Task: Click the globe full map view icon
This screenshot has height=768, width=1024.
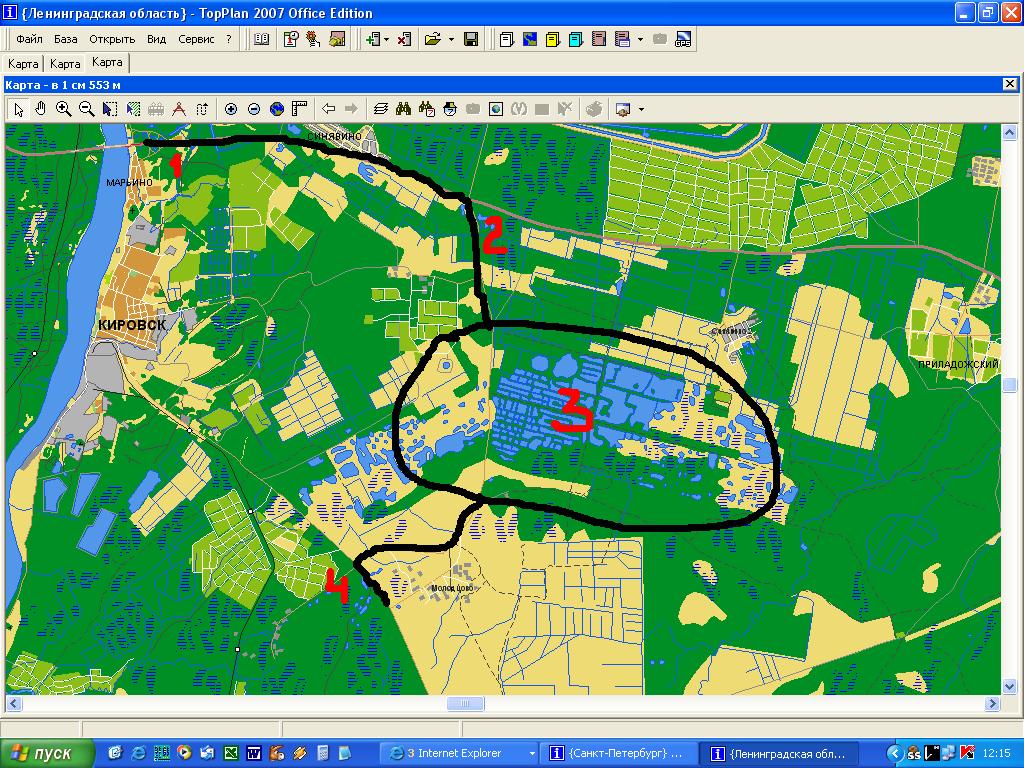Action: click(x=277, y=109)
